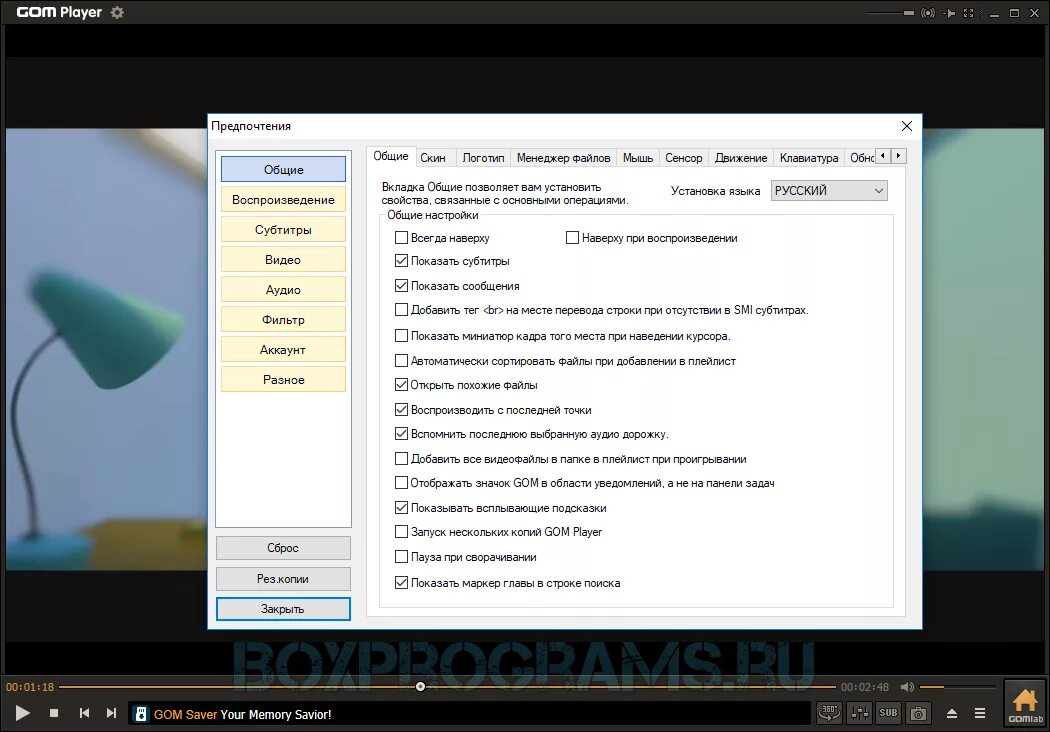Viewport: 1050px width, 732px height.
Task: Check Добавить тег <br> option
Action: [401, 310]
